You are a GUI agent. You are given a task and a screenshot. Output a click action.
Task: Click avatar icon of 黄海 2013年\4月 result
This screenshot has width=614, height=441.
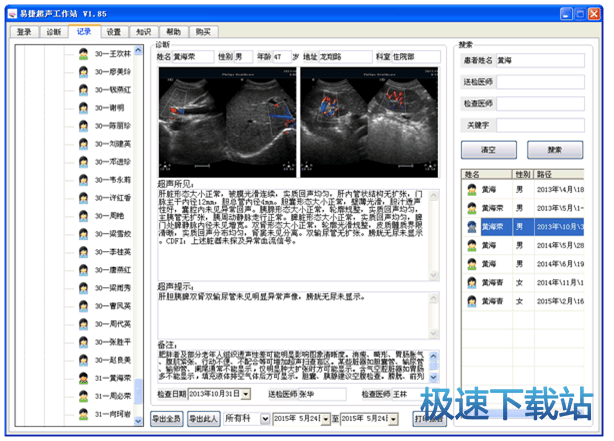[472, 190]
